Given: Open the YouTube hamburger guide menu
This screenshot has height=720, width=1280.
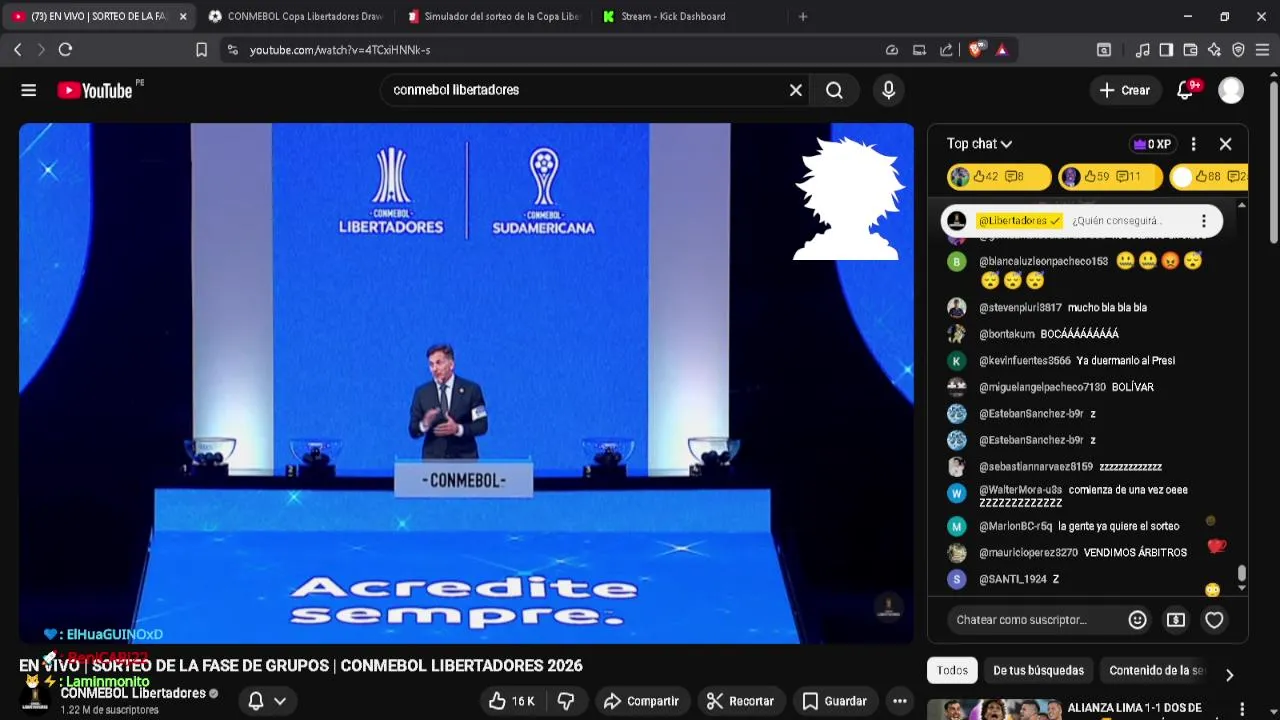Looking at the screenshot, I should point(28,90).
